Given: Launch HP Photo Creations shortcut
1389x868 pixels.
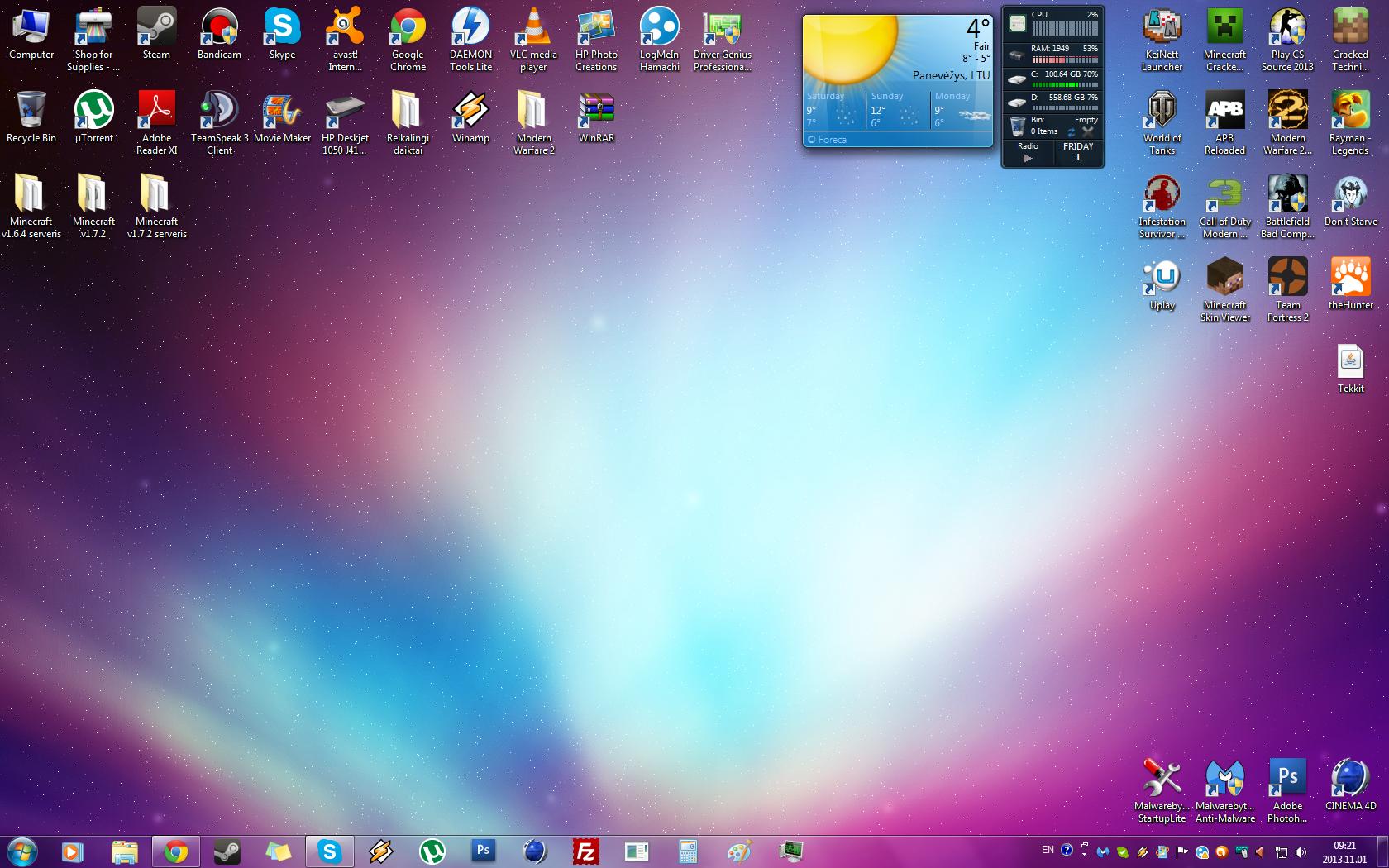Looking at the screenshot, I should pos(596,39).
